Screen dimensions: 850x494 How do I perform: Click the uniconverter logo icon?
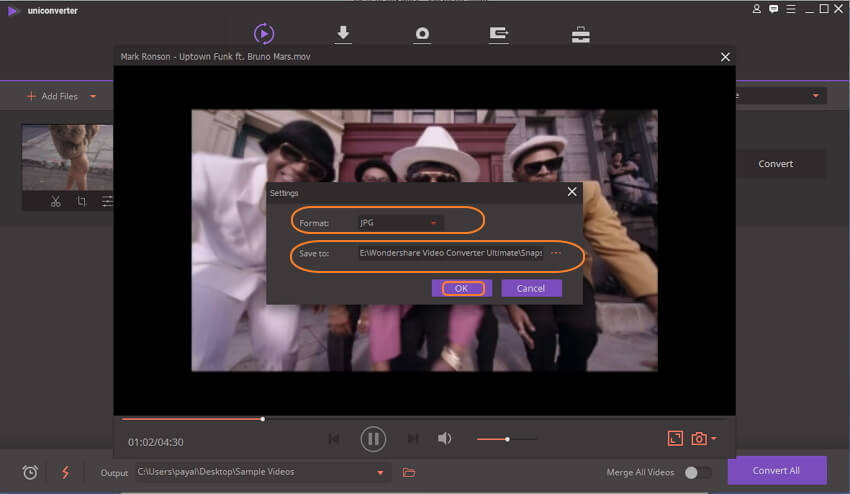pos(13,11)
